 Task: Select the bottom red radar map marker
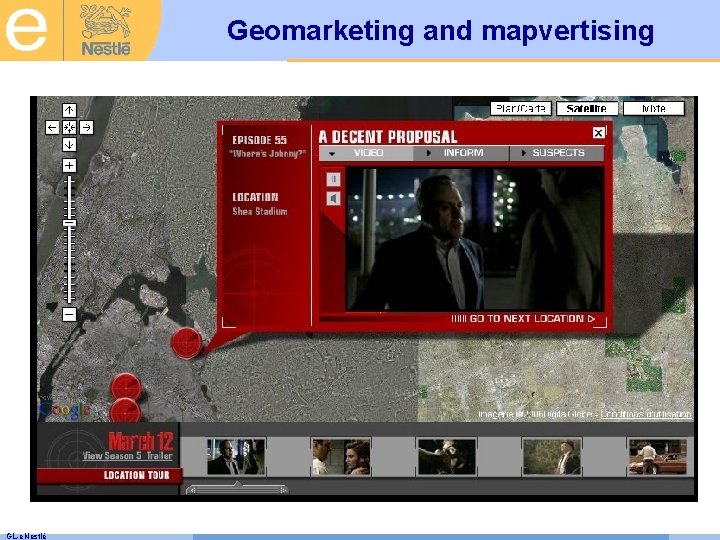click(x=125, y=411)
